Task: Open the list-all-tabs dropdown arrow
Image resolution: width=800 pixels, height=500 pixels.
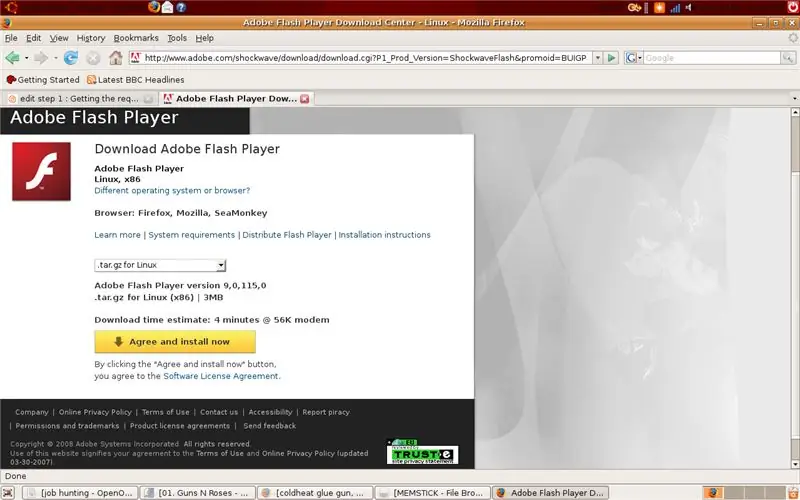Action: pos(794,98)
